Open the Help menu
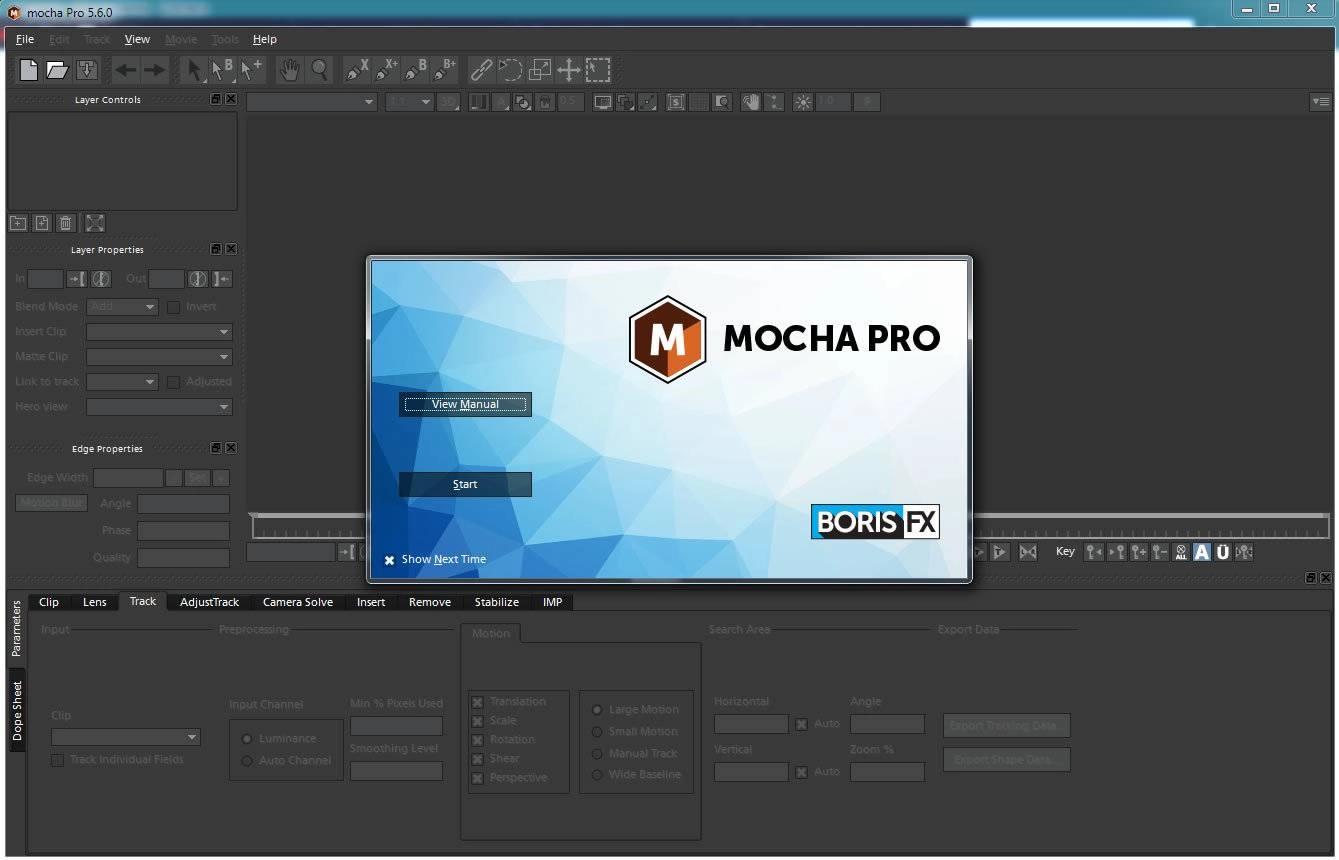The height and width of the screenshot is (860, 1339). coord(264,39)
